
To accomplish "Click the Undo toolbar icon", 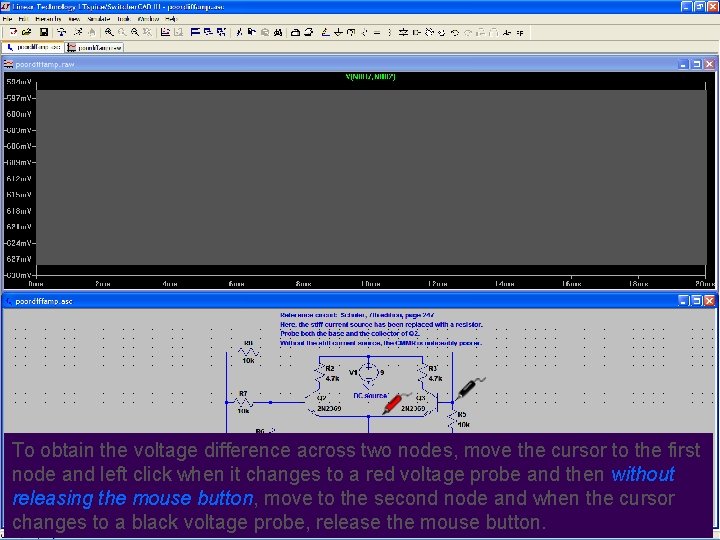I will pos(455,32).
